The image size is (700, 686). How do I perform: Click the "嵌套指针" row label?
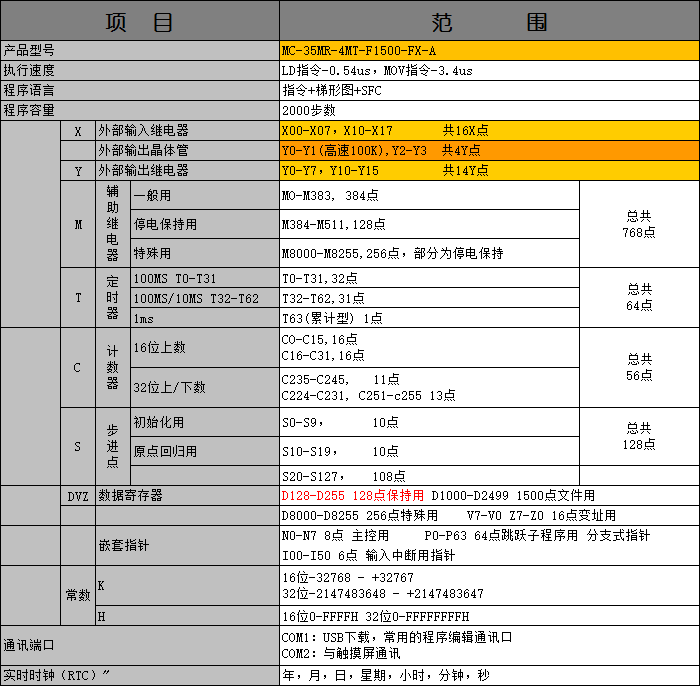125,546
